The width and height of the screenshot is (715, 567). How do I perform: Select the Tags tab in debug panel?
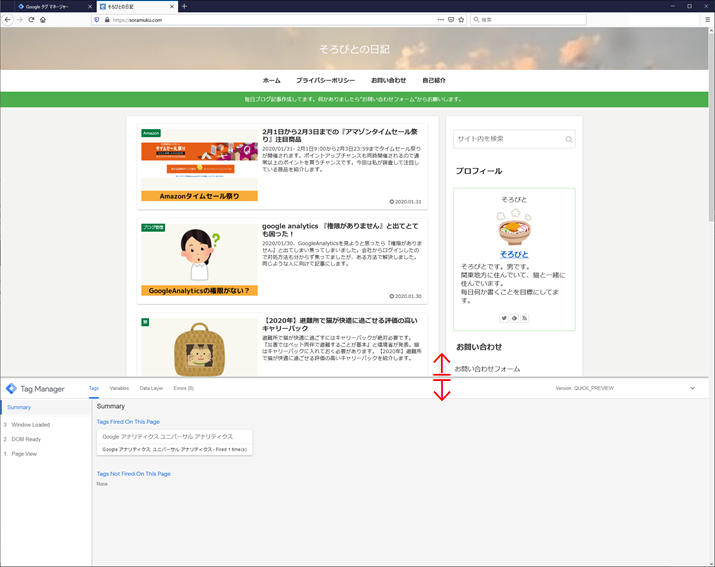coord(94,388)
